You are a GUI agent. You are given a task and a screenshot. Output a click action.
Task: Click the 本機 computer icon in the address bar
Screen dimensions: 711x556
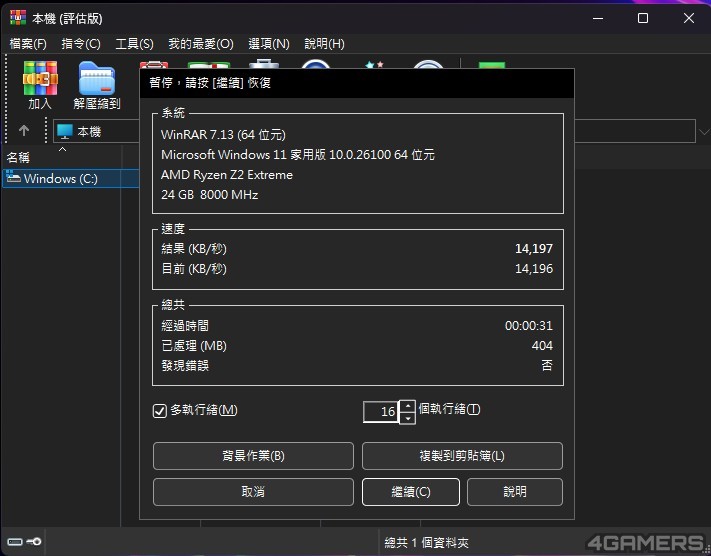(x=65, y=131)
